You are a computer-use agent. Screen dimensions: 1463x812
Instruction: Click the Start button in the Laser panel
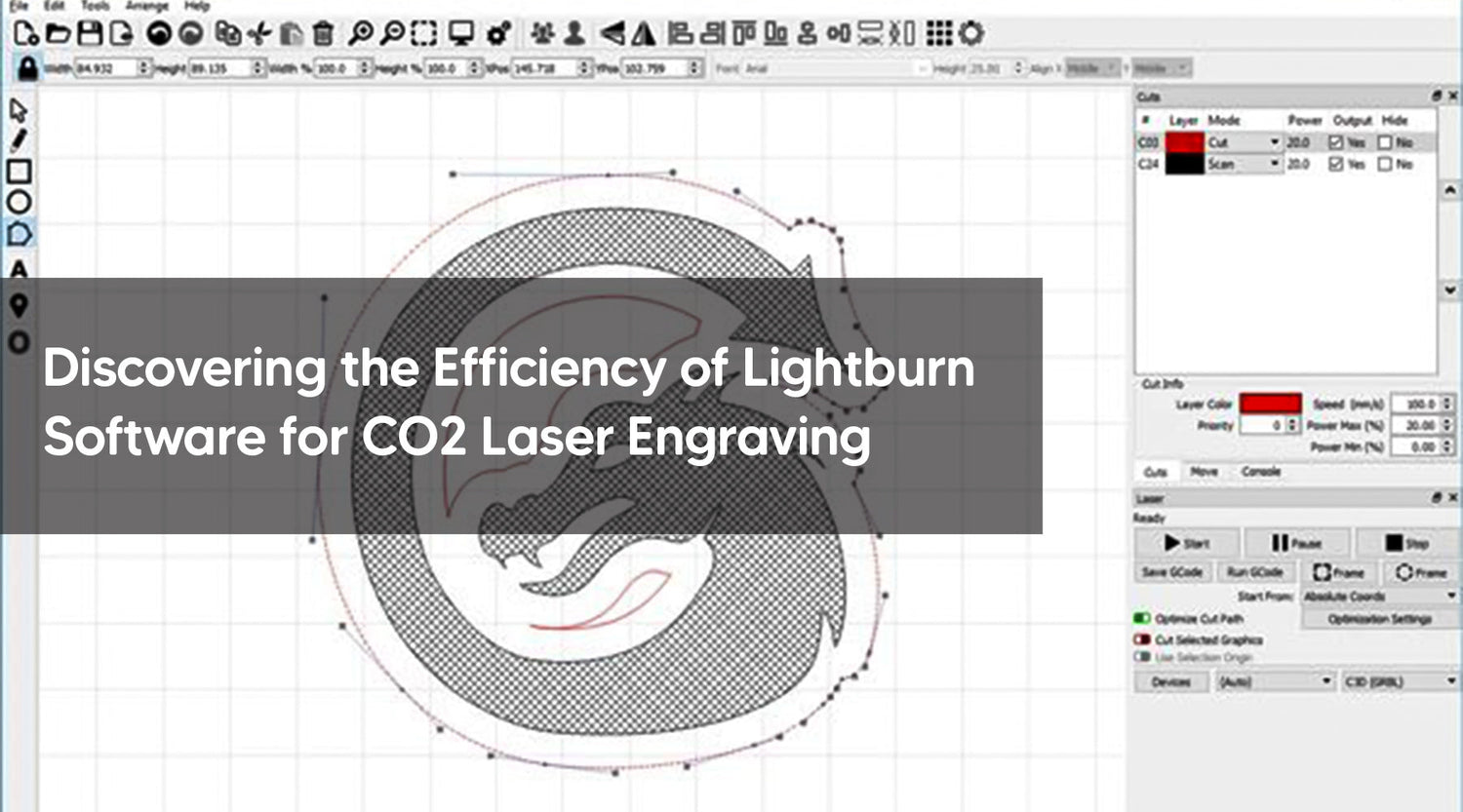click(1185, 542)
